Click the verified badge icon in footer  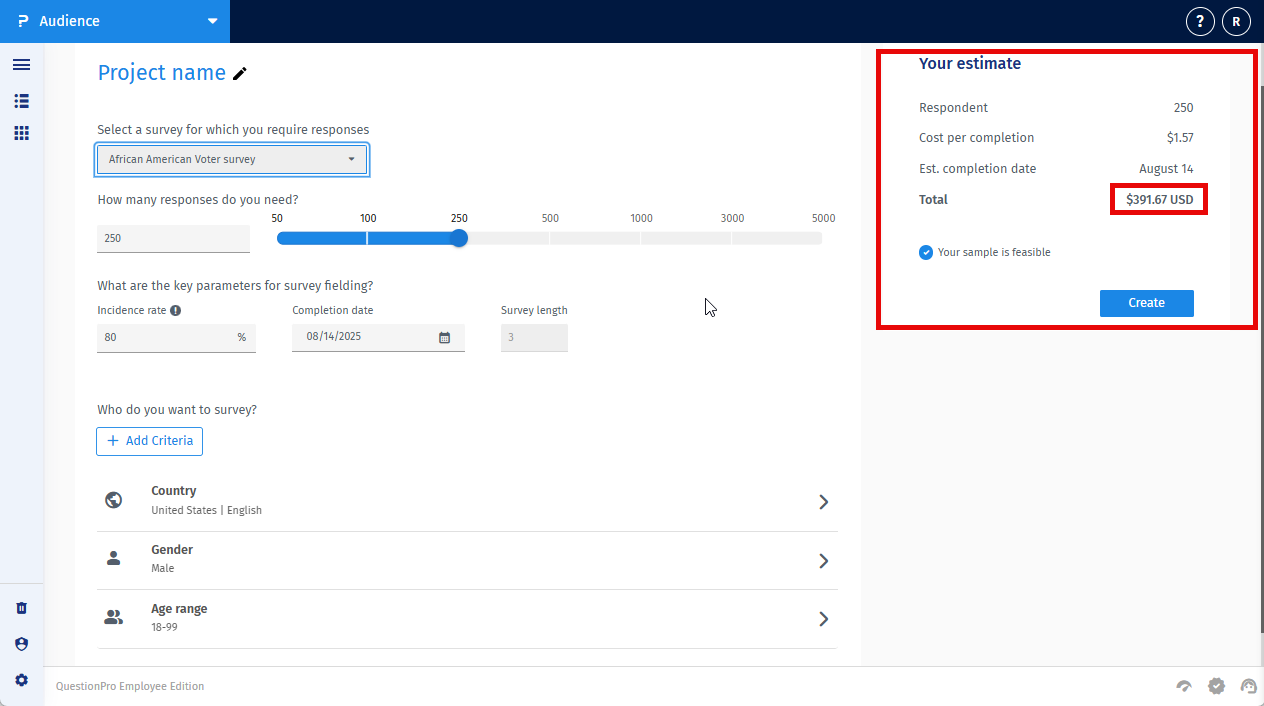pyautogui.click(x=1216, y=686)
